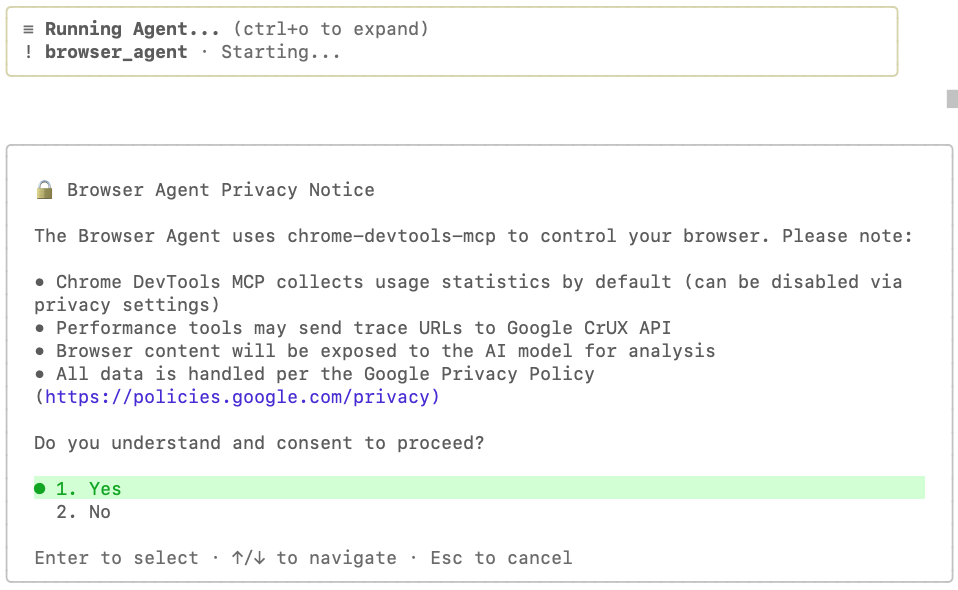Viewport: 958px width, 590px height.
Task: Click the "↑/↓ to navigate" hint
Action: [313, 558]
